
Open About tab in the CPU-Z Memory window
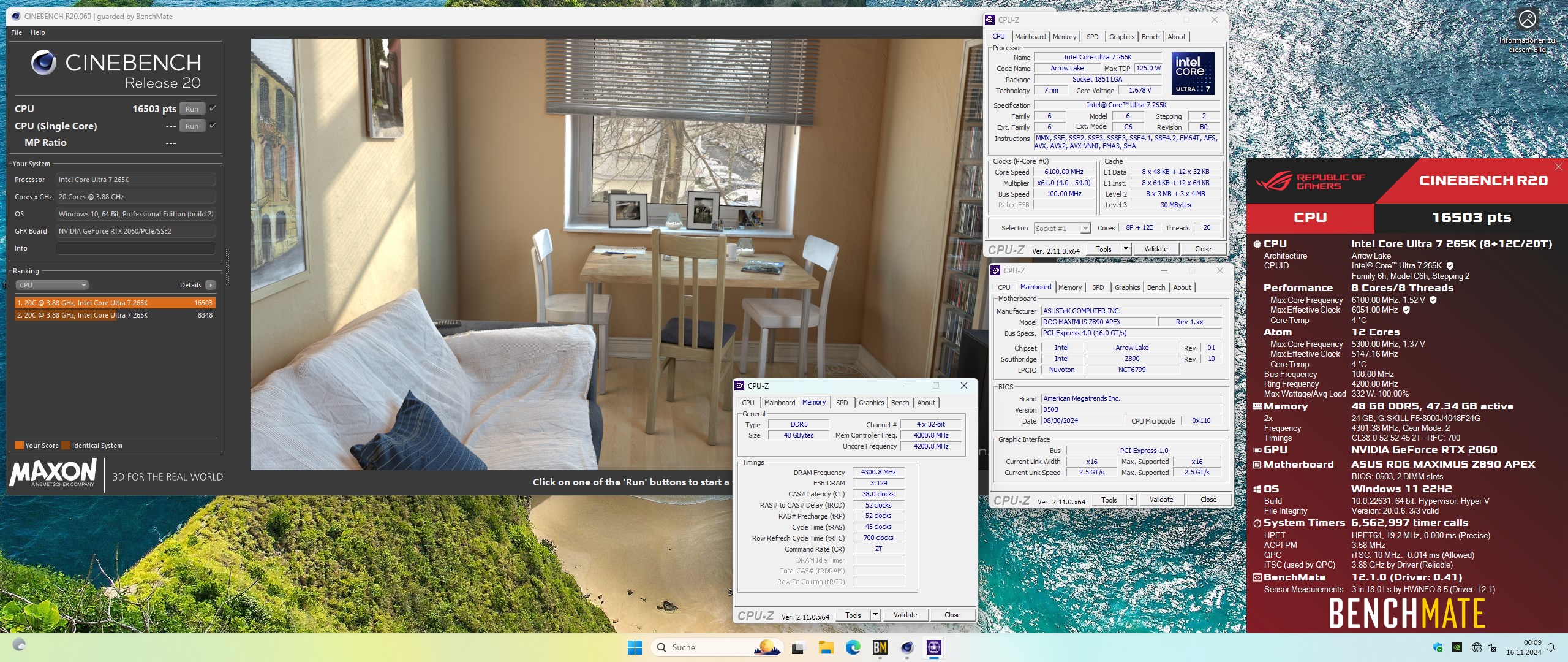(926, 403)
